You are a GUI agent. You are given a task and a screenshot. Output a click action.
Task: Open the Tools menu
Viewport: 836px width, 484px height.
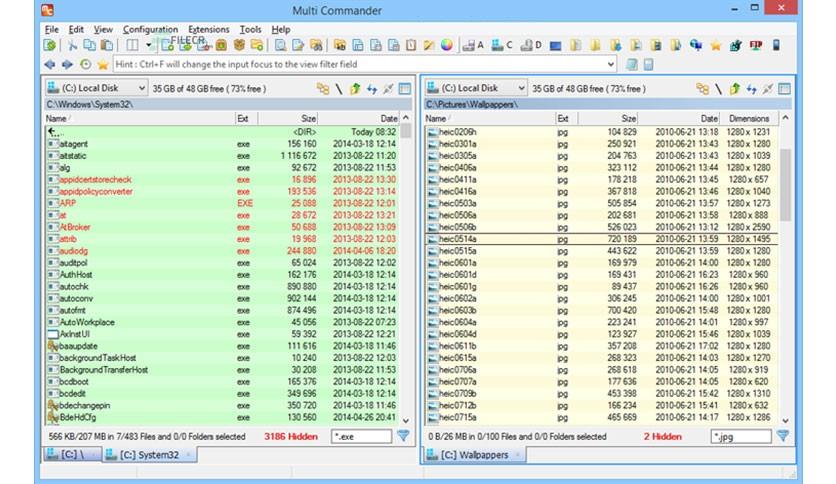click(x=250, y=29)
